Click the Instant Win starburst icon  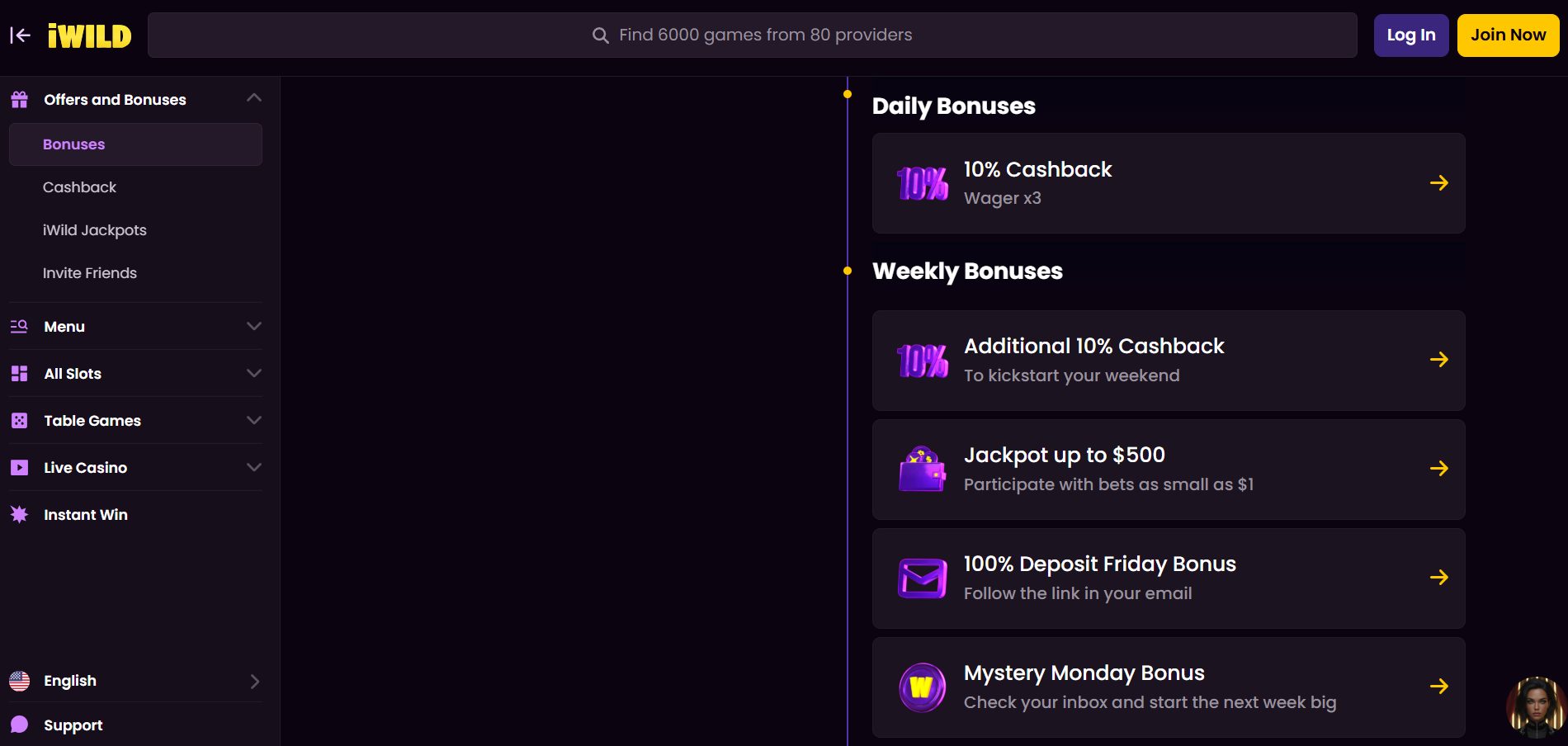(19, 515)
